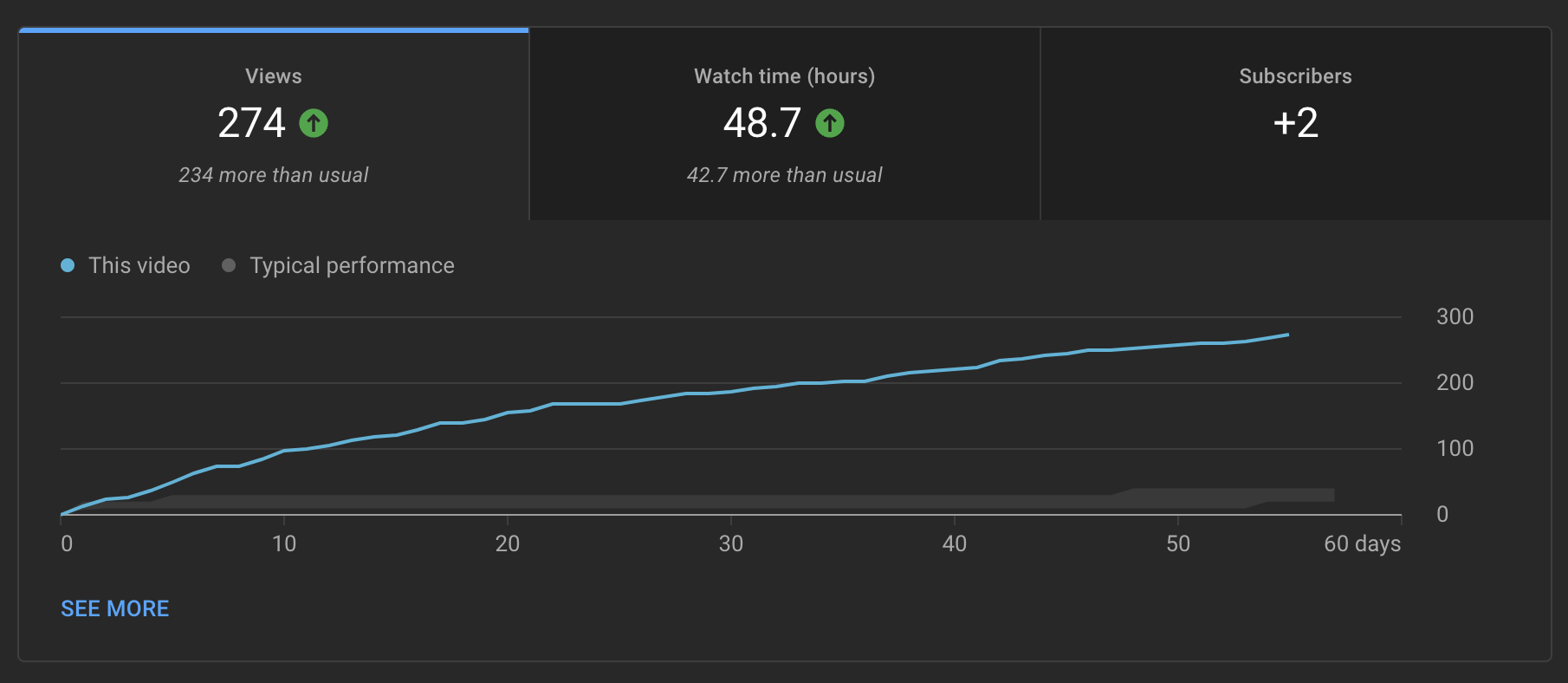
Task: Click the end point of the blue line
Action: 1287,335
